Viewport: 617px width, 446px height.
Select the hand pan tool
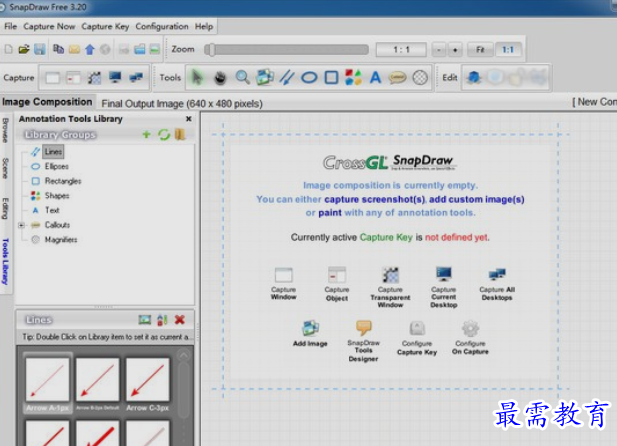tap(220, 78)
